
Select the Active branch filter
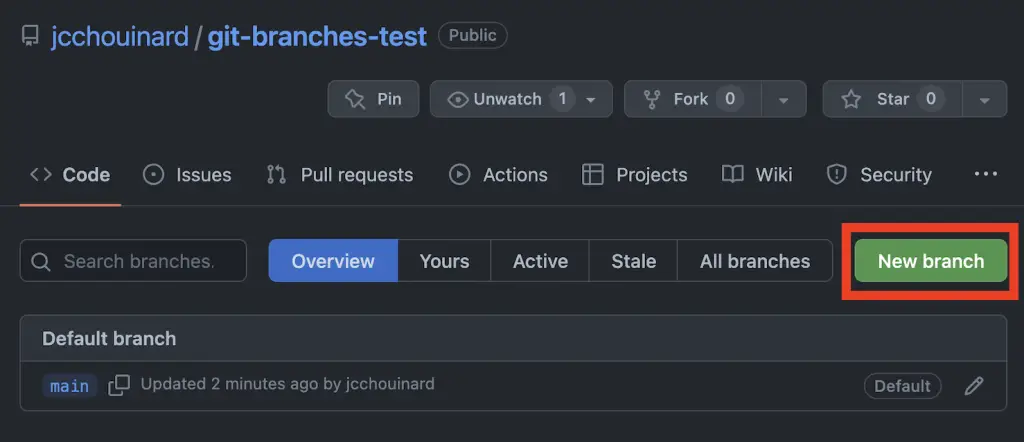540,261
